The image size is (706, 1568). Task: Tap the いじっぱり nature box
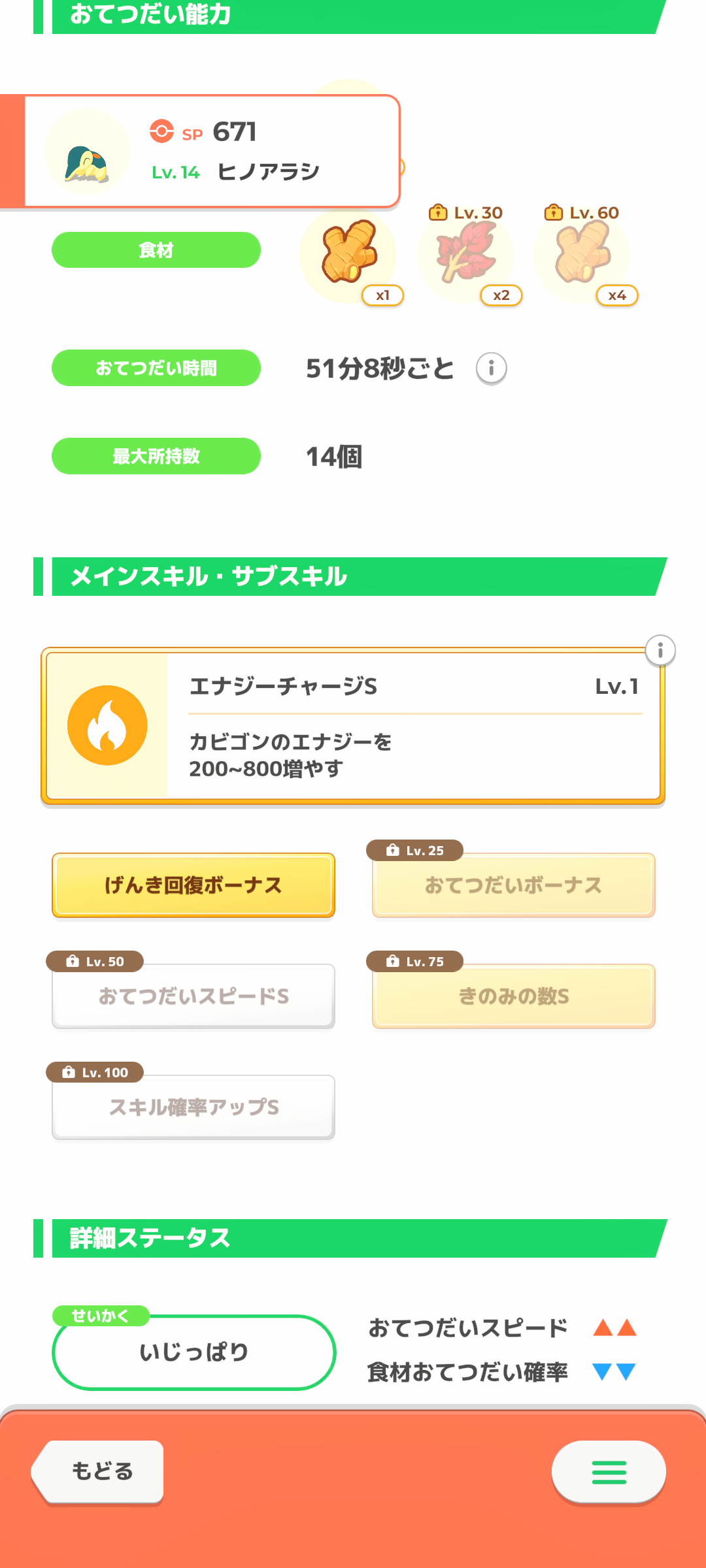tap(193, 1352)
